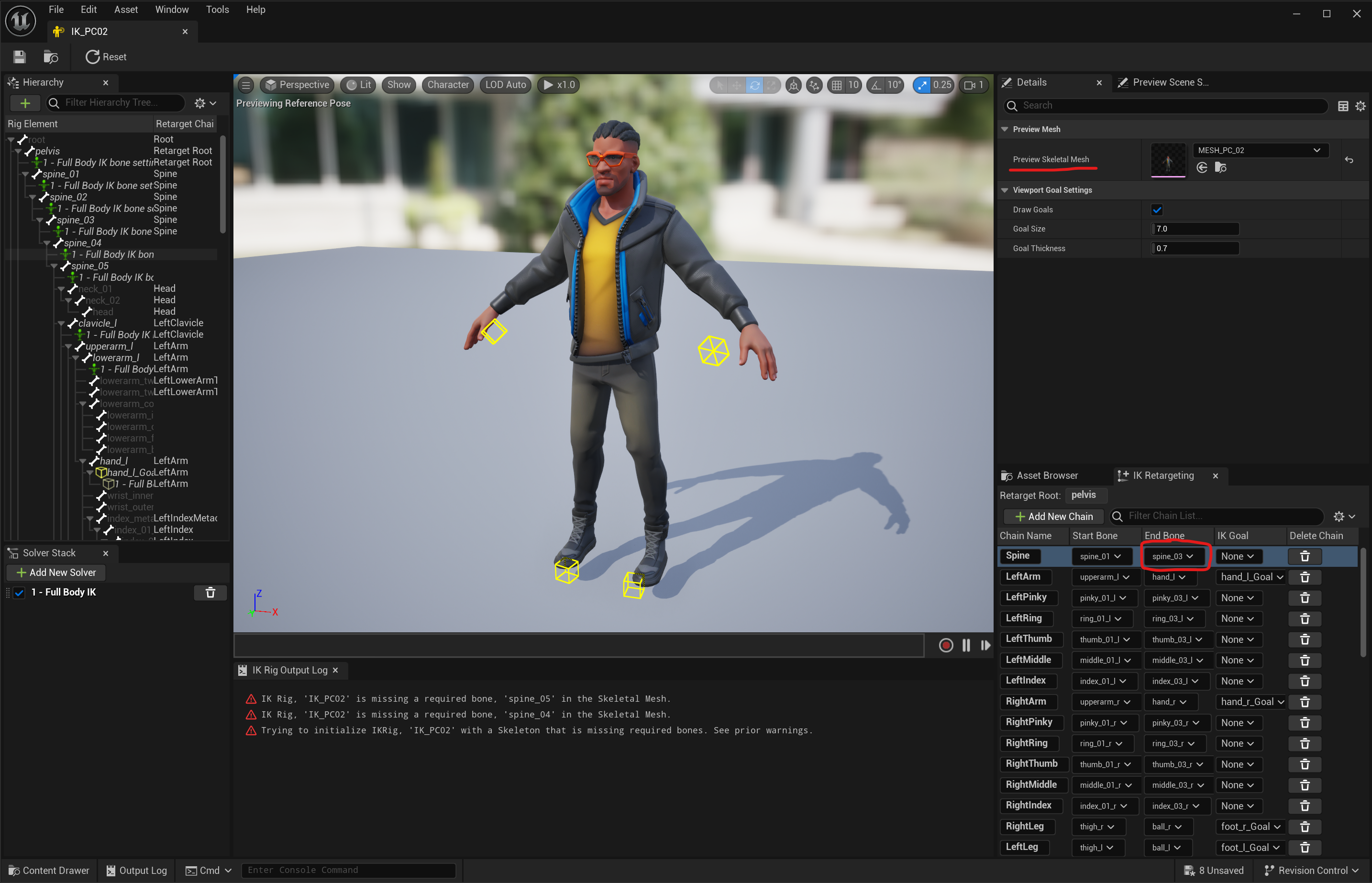
Task: Open the viewport hamburger options menu
Action: (x=246, y=85)
